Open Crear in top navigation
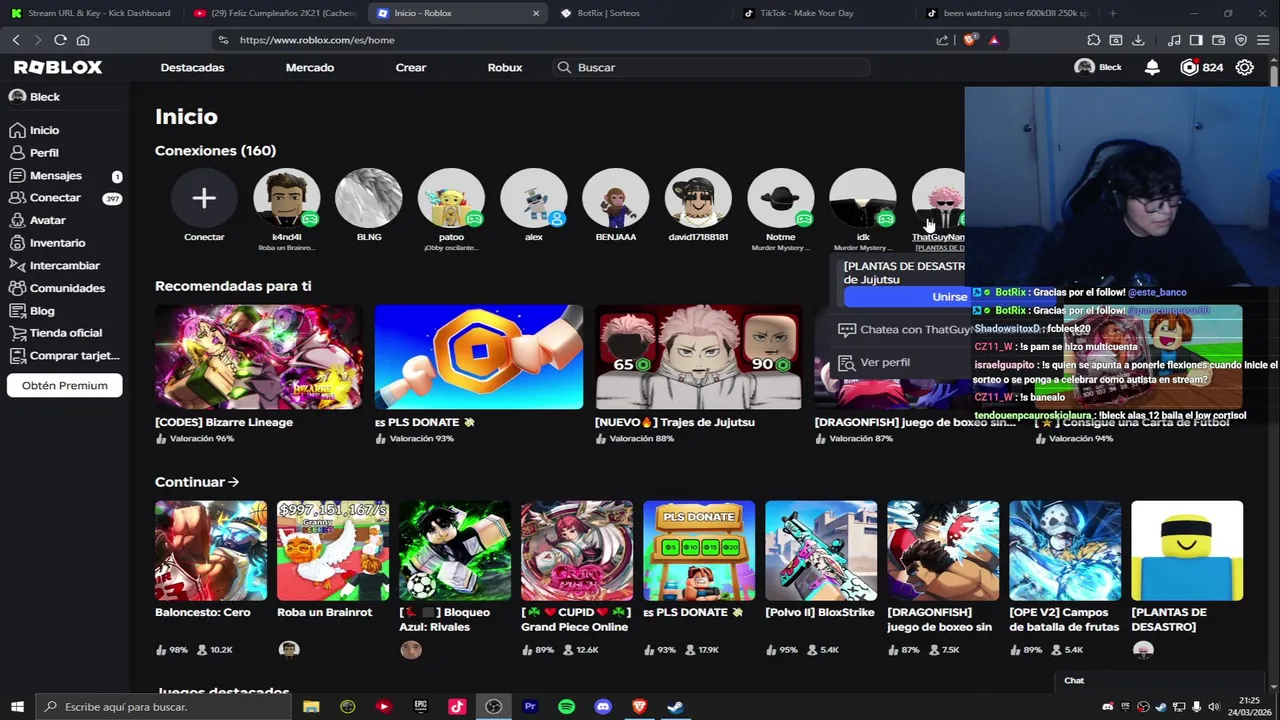 411,67
